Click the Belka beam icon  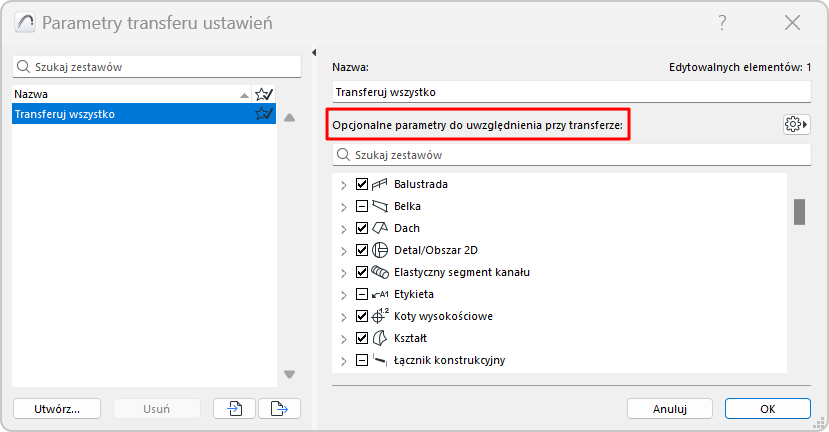380,206
